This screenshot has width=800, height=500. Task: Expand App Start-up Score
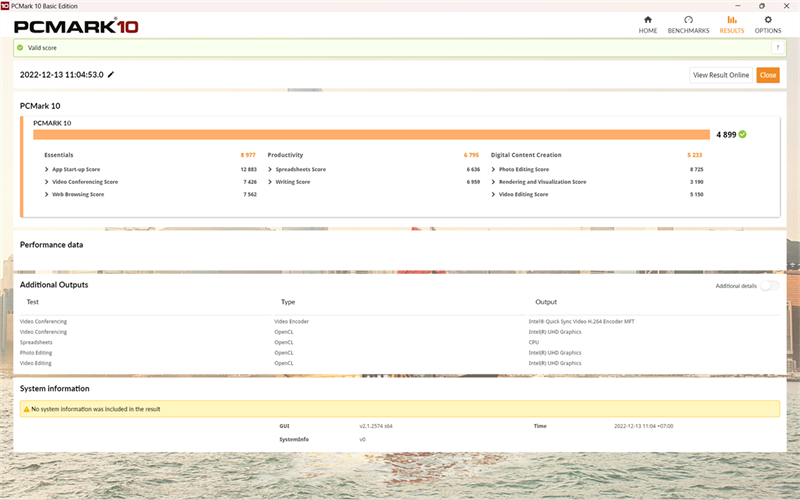click(x=46, y=169)
